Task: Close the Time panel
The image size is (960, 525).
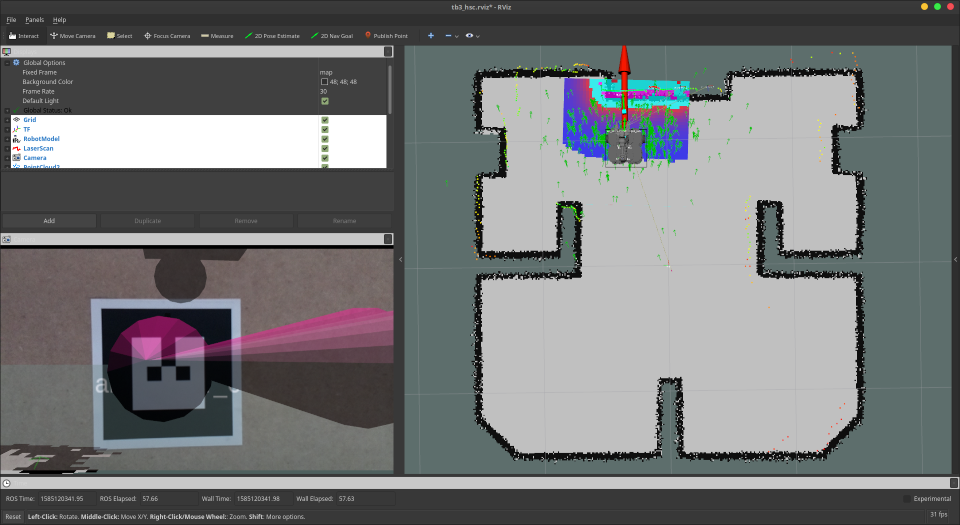Action: pyautogui.click(x=953, y=483)
